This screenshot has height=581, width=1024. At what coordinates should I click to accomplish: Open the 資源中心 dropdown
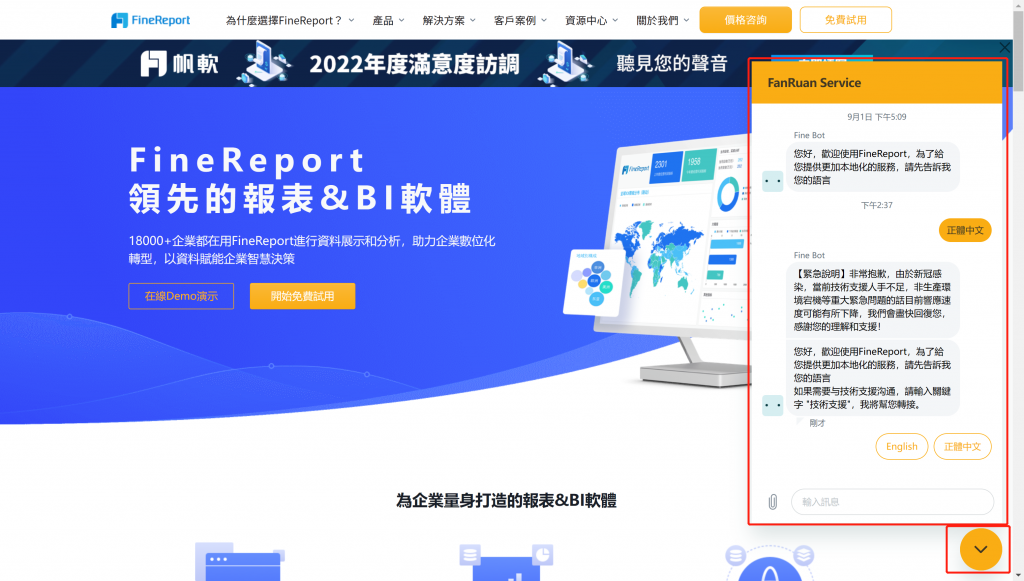(592, 20)
